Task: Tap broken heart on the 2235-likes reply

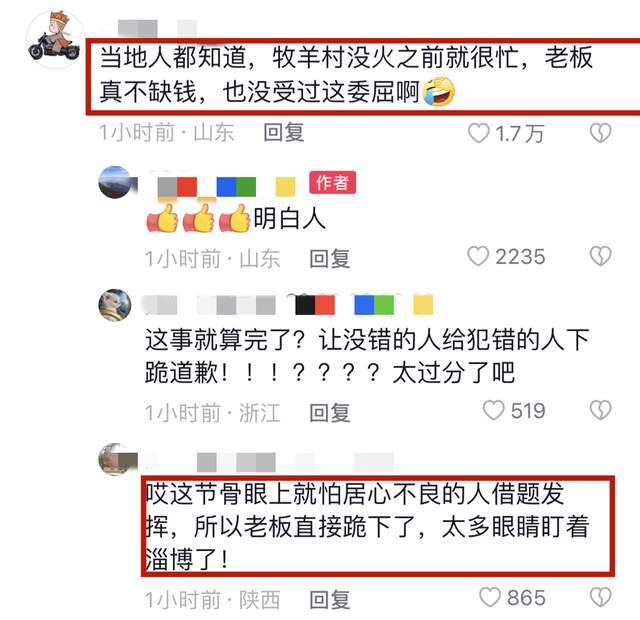Action: click(600, 256)
